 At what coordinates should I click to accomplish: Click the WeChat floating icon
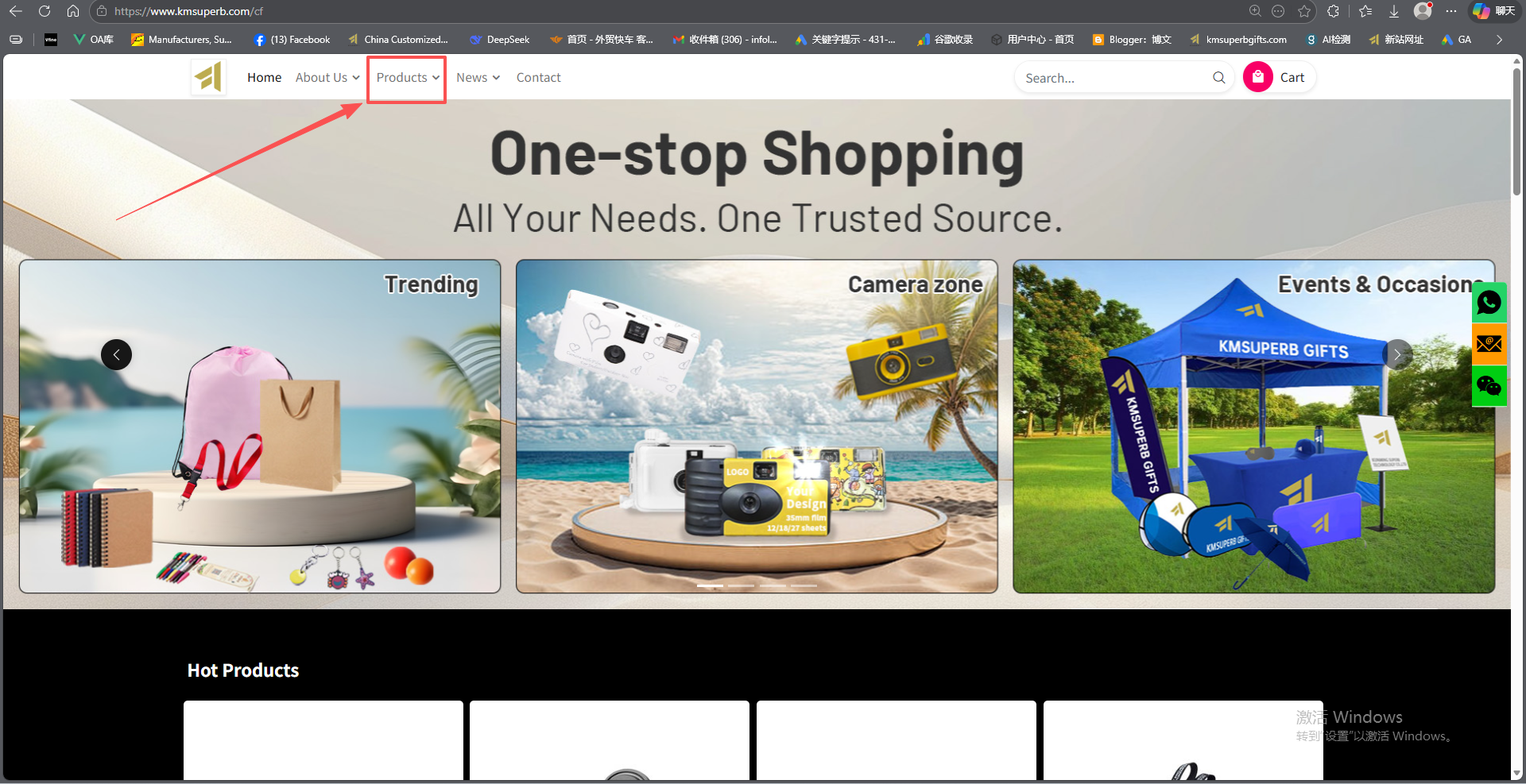[1489, 386]
